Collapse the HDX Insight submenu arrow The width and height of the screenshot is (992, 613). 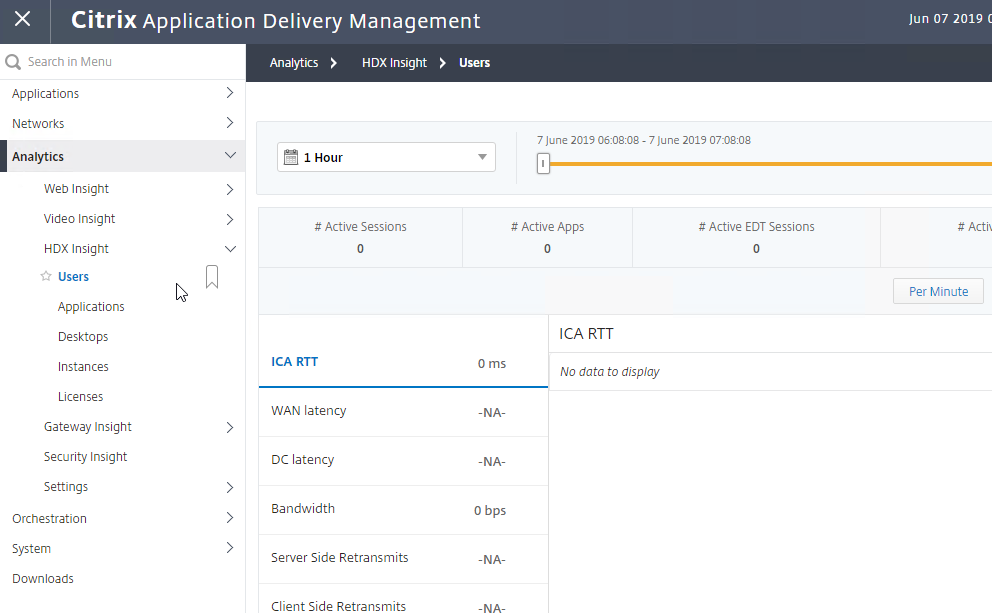click(230, 249)
